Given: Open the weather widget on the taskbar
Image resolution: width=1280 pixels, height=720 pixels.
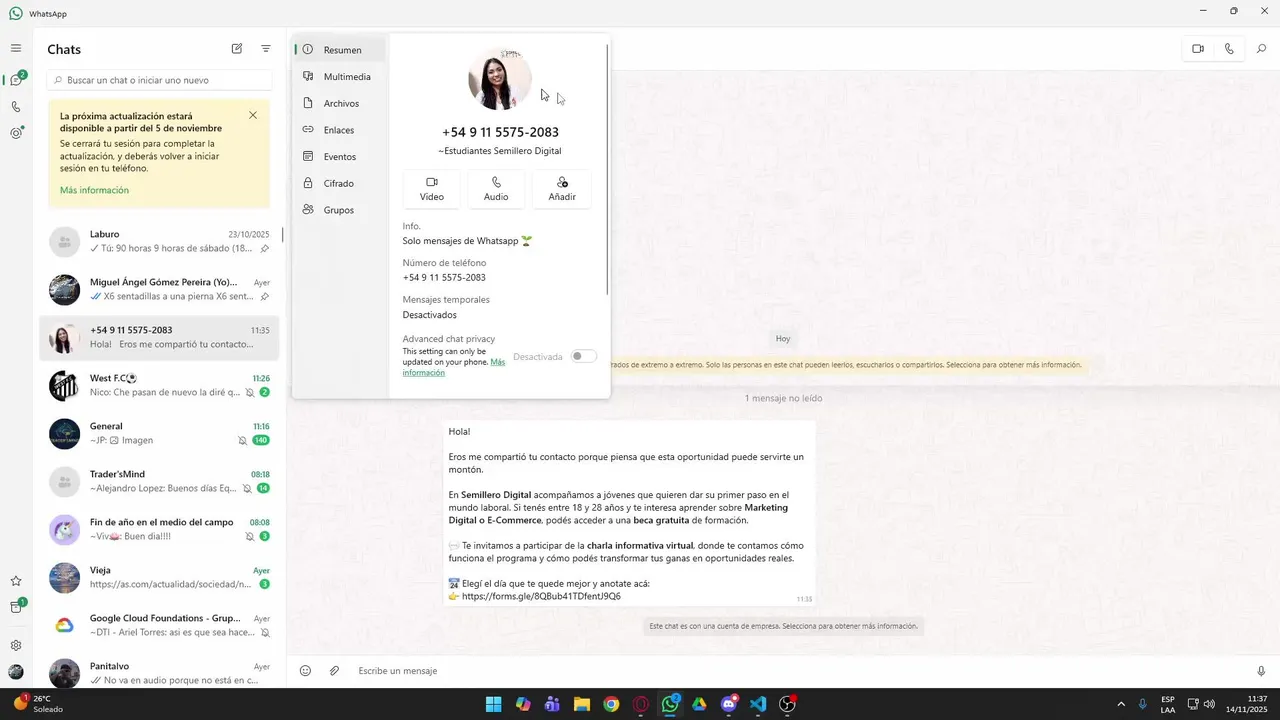Looking at the screenshot, I should [x=38, y=704].
